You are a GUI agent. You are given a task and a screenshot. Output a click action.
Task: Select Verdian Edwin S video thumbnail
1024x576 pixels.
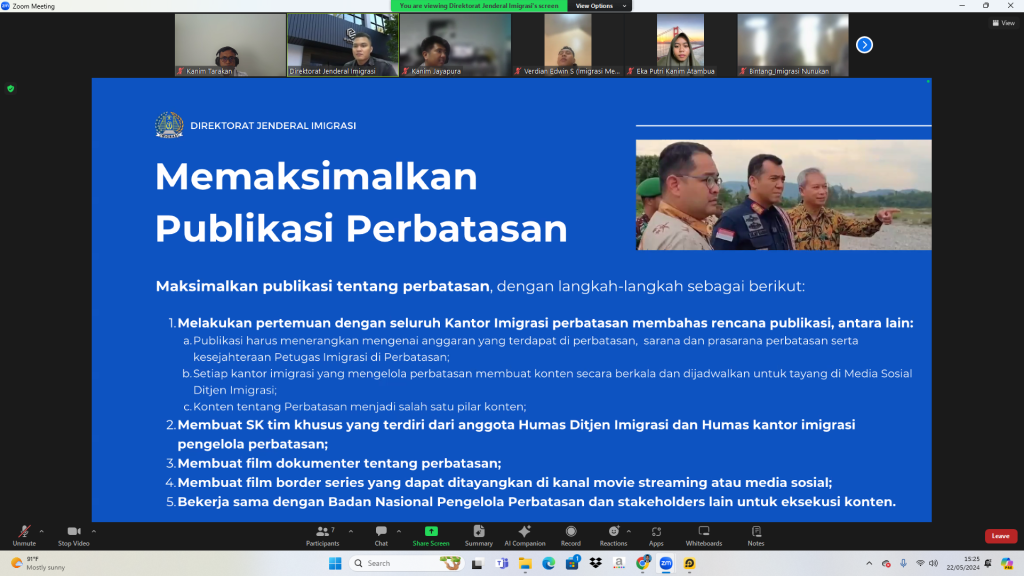pos(568,45)
